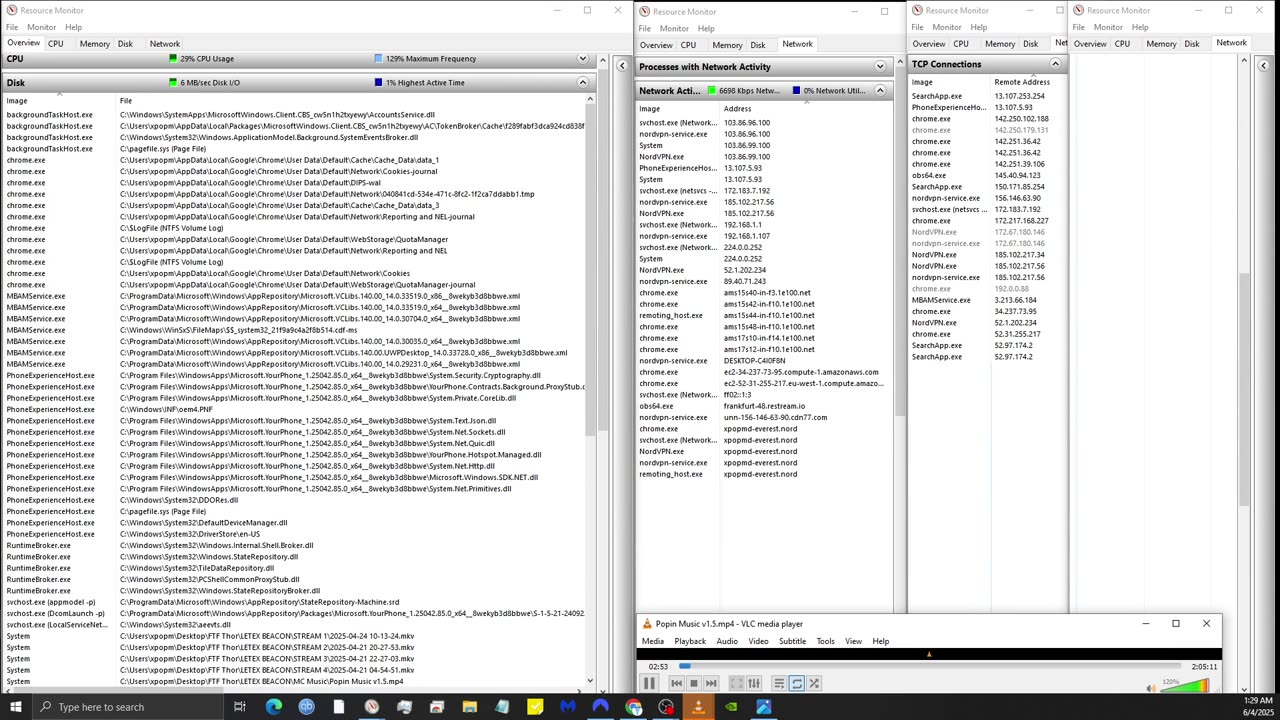Select RuntimeBroker.exe TileDataRepository.dll row
This screenshot has height=720, width=1280.
click(294, 568)
